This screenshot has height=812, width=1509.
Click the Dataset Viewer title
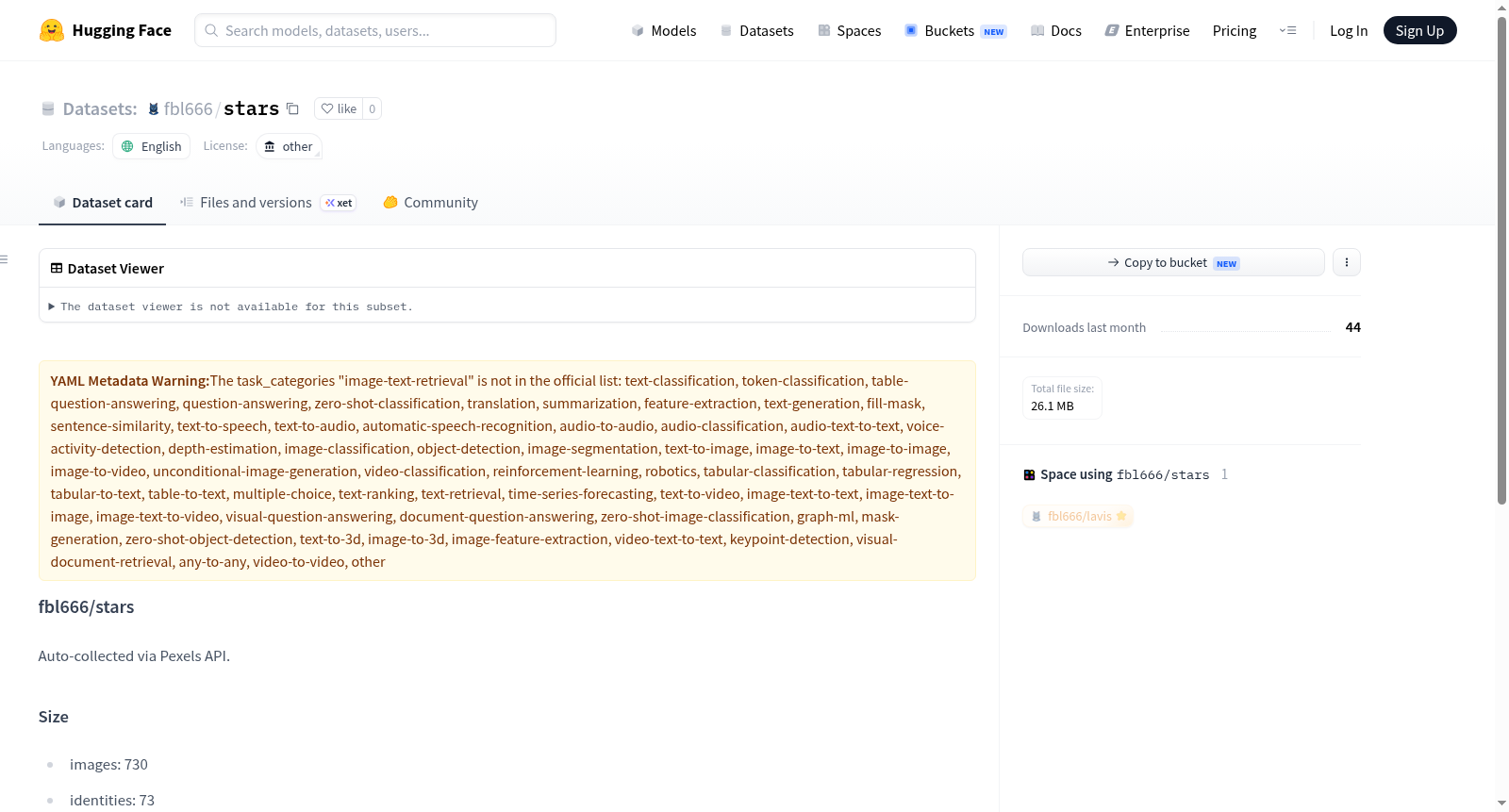pyautogui.click(x=116, y=269)
